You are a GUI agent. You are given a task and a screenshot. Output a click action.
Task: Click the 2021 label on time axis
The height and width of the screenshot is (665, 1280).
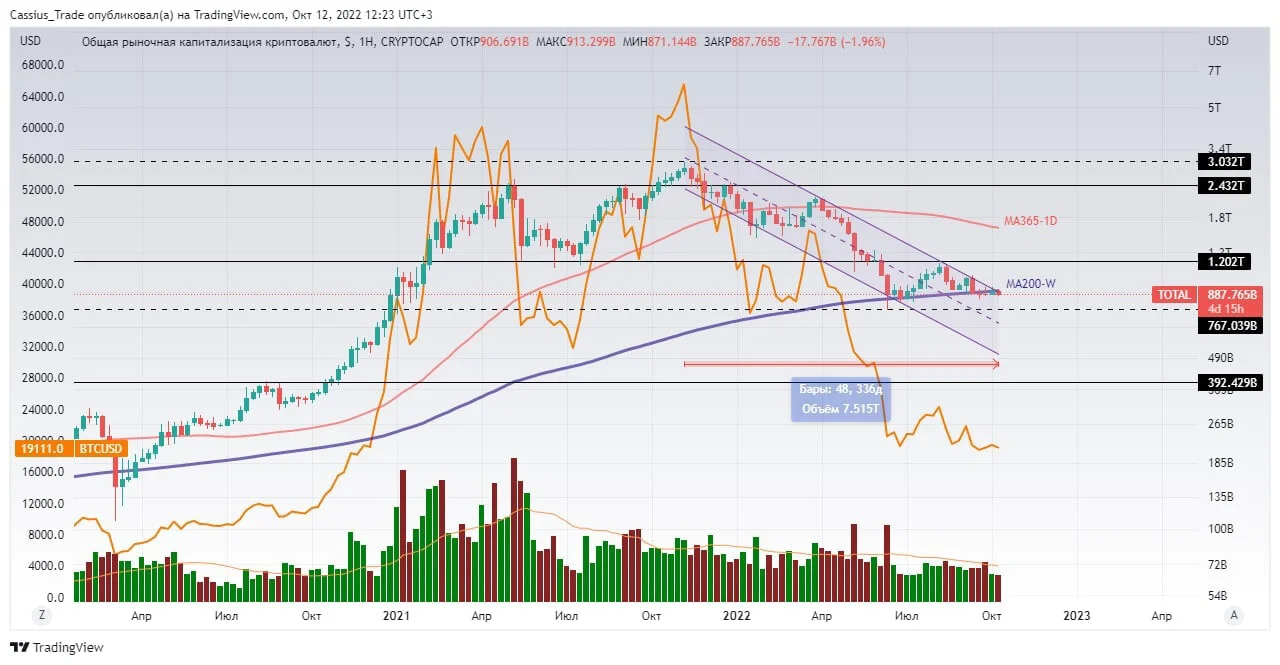coord(397,616)
